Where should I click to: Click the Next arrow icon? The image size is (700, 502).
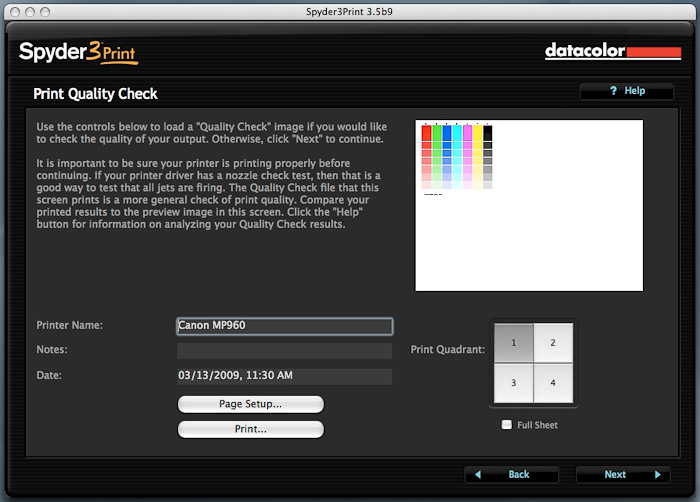click(657, 474)
